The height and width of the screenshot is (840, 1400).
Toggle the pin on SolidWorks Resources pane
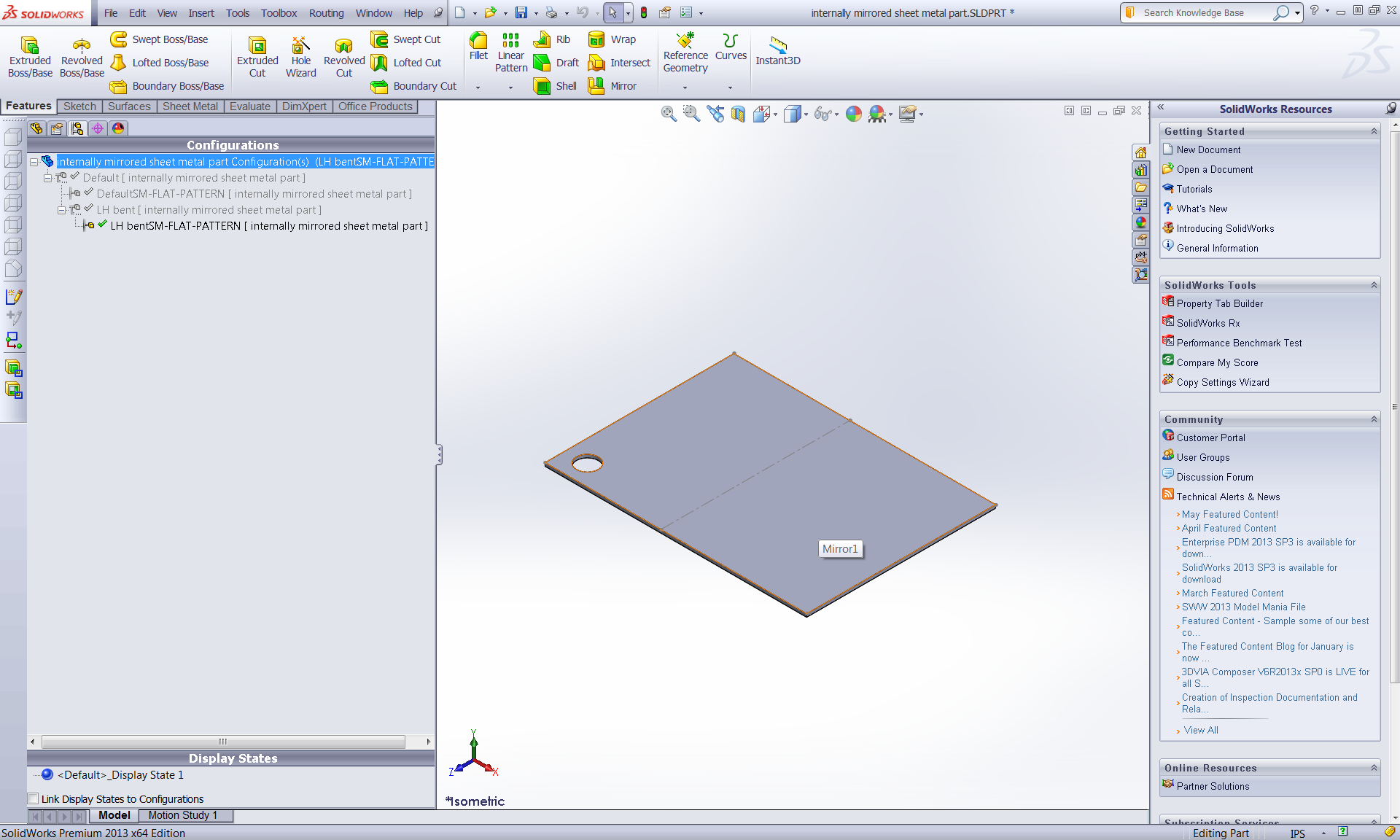coord(1391,109)
